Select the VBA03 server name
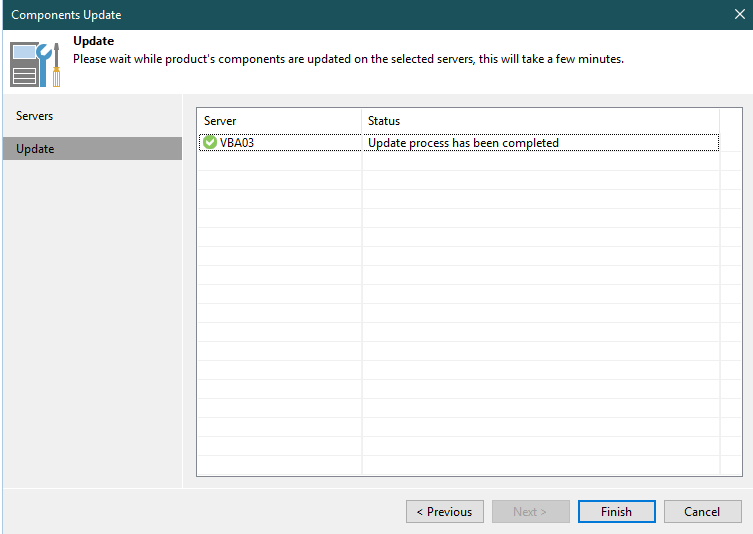The width and height of the screenshot is (753, 534). [237, 143]
